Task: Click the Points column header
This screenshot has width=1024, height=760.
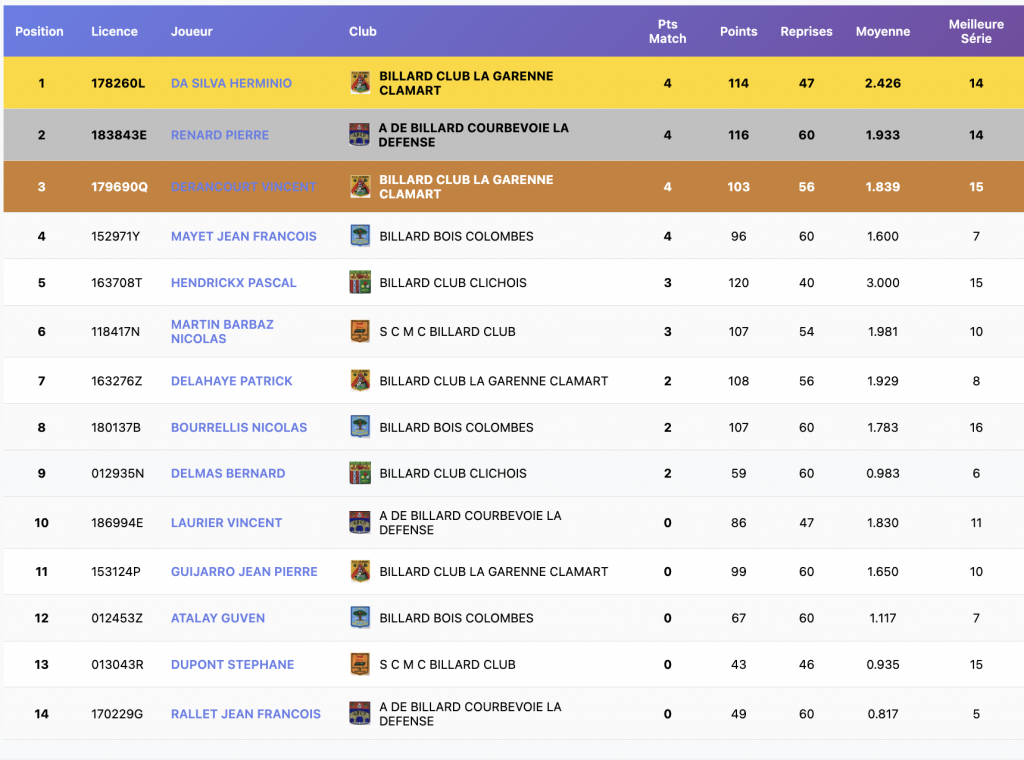Action: point(738,31)
